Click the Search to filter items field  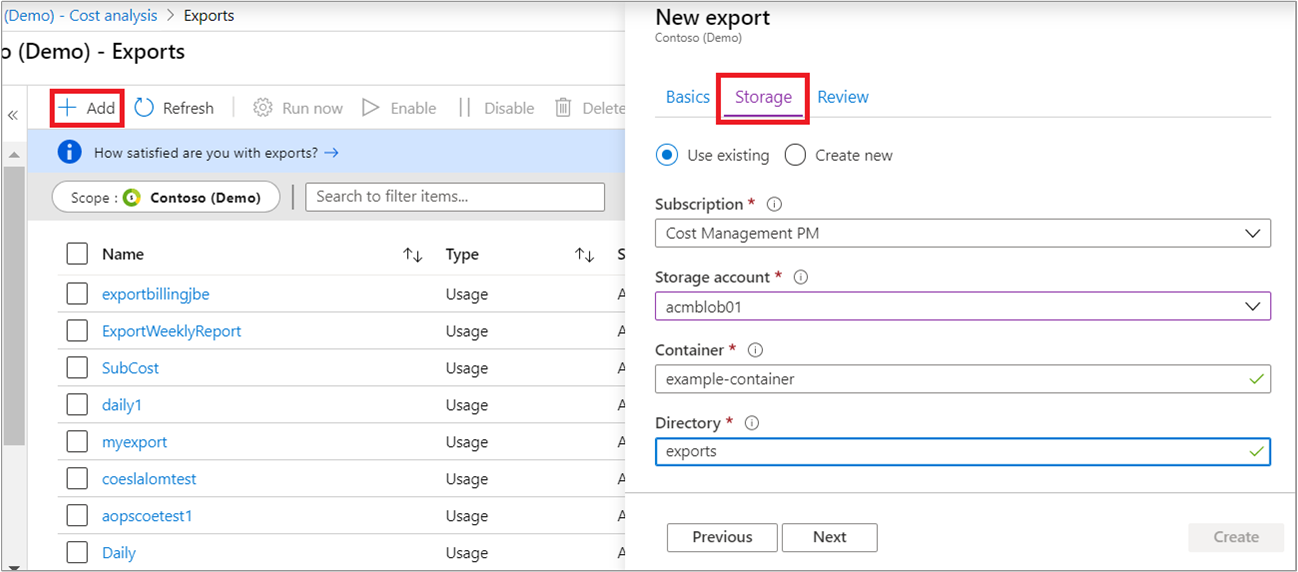tap(455, 197)
